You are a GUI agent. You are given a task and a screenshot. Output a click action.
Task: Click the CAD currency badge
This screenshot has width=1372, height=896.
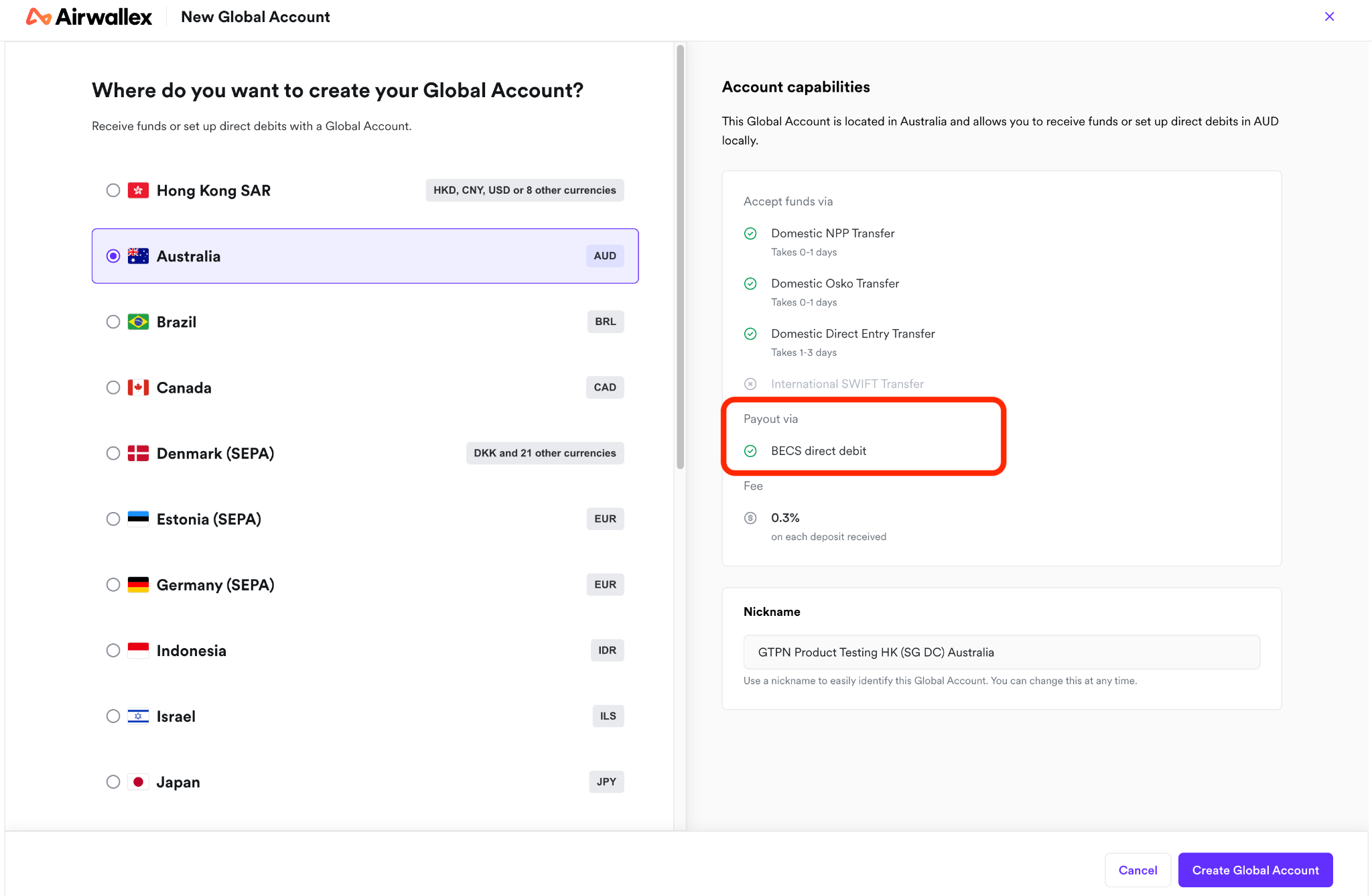605,387
